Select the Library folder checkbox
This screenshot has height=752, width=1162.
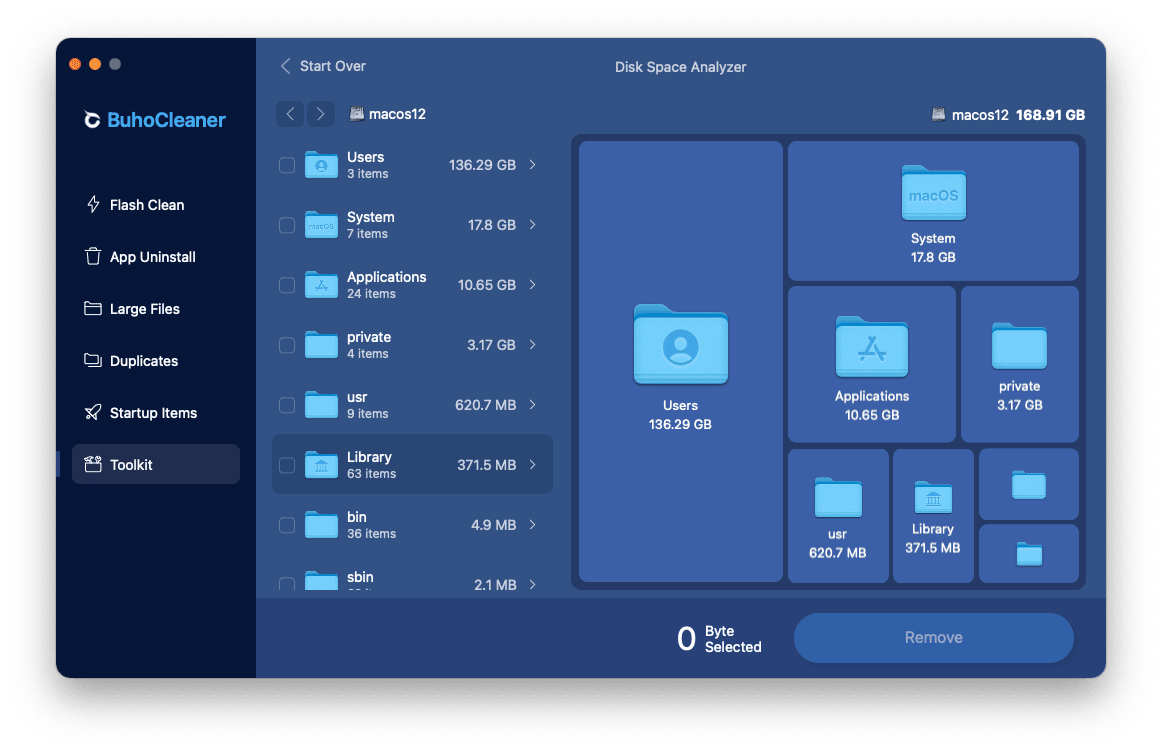point(286,464)
